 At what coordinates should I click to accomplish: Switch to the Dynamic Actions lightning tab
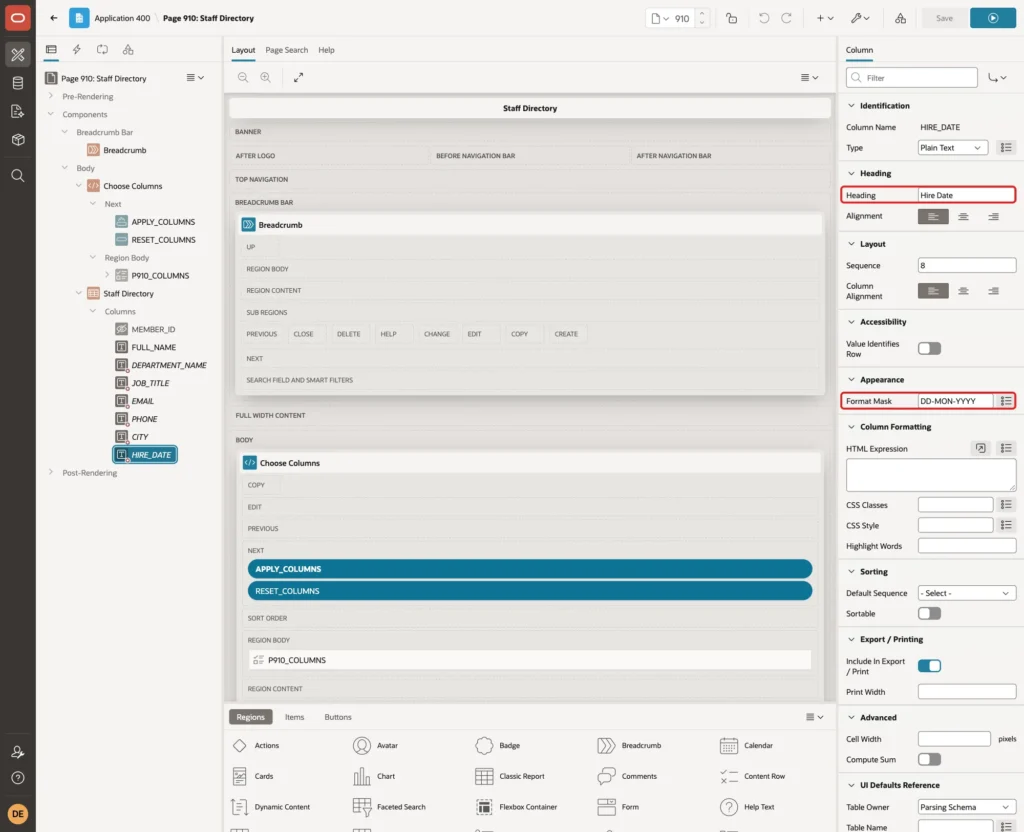76,50
